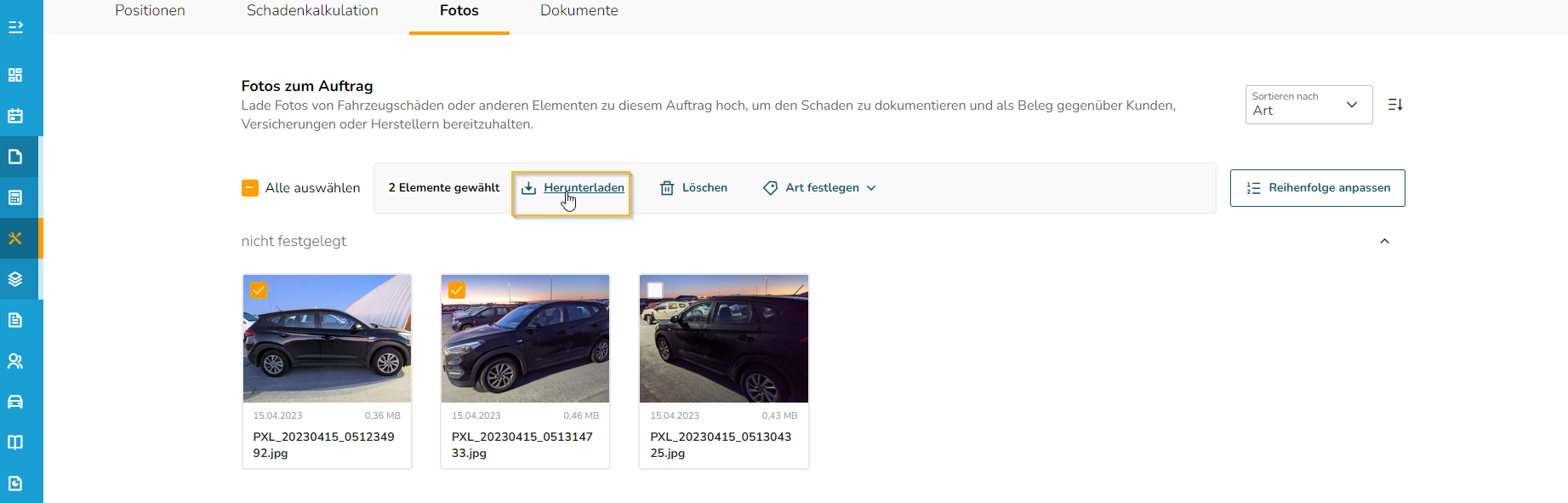Click filename PXL_20230415_051234992.jpg
1568x503 pixels.
coord(323,445)
